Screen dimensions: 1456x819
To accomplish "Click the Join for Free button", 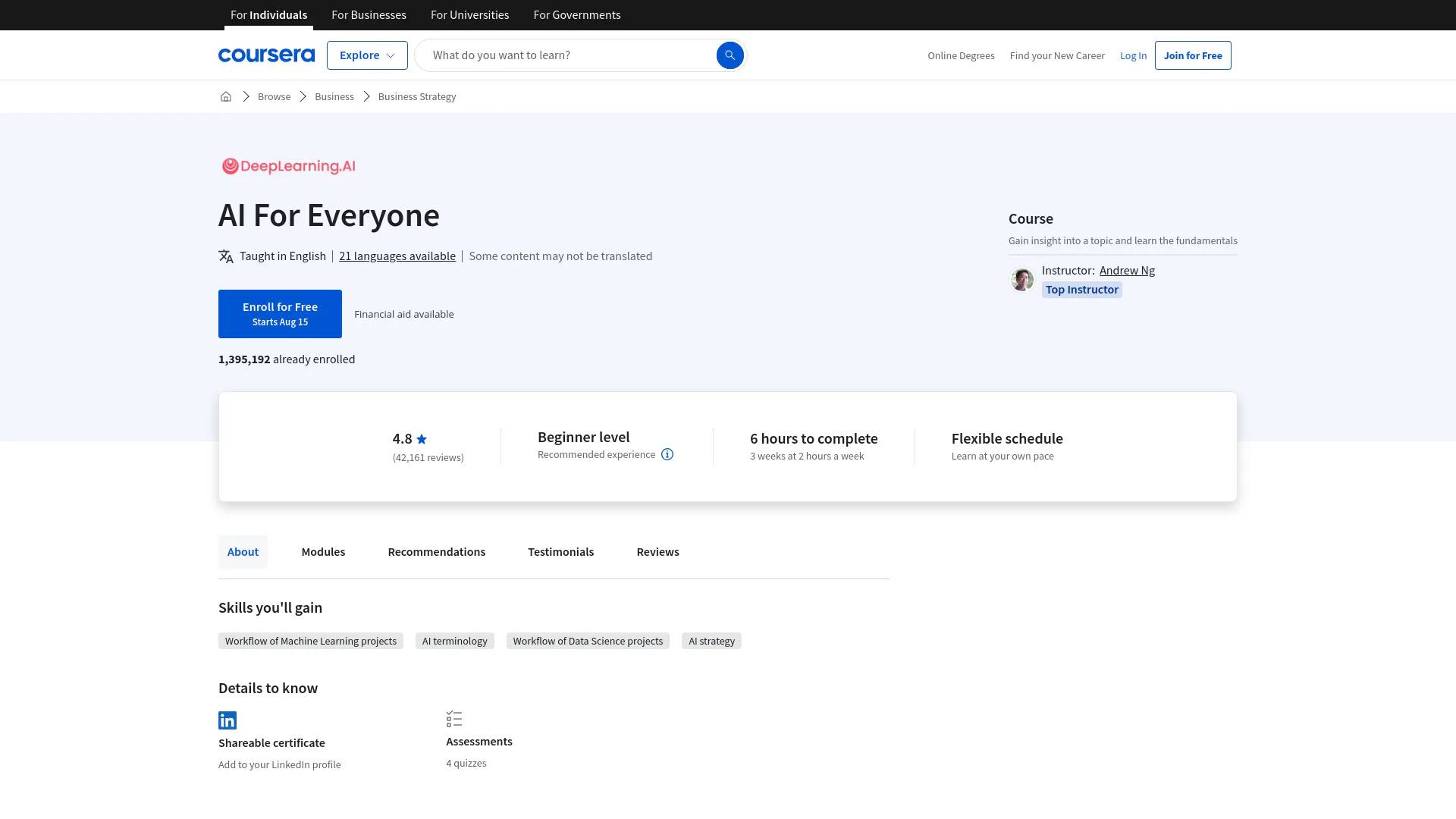I will (x=1193, y=55).
